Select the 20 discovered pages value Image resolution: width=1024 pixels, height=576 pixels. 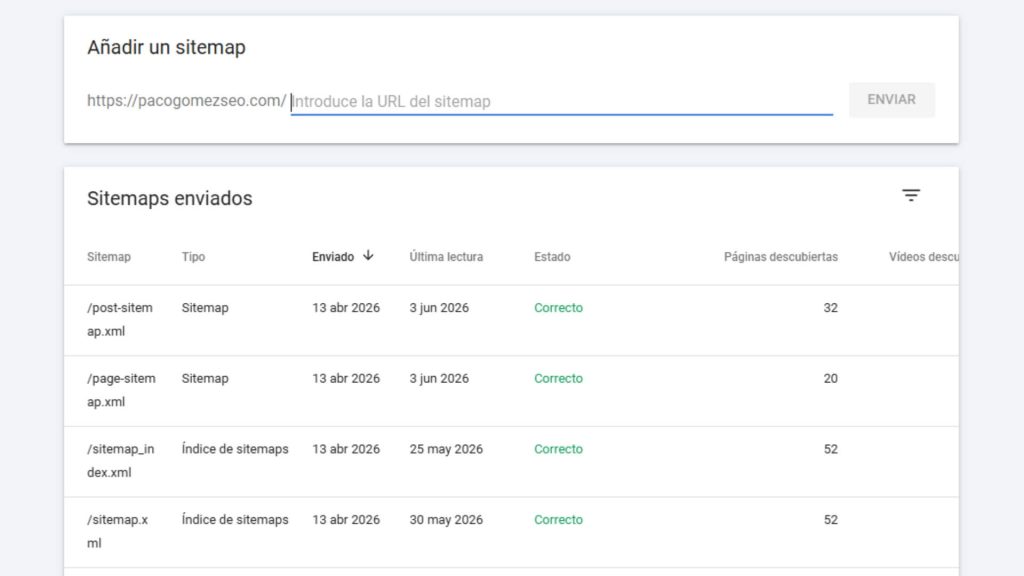point(830,378)
